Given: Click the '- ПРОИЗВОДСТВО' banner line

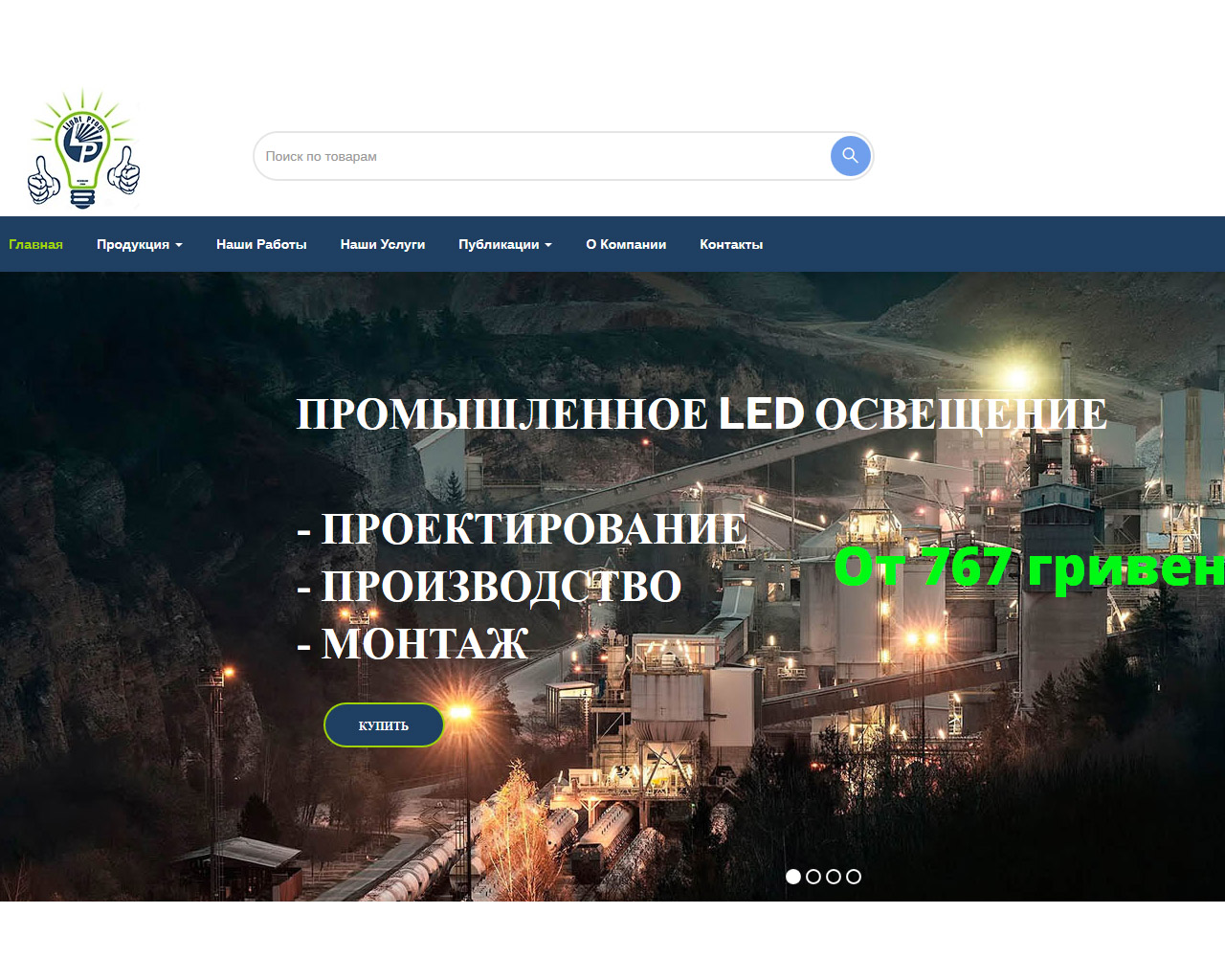Looking at the screenshot, I should click(x=489, y=586).
